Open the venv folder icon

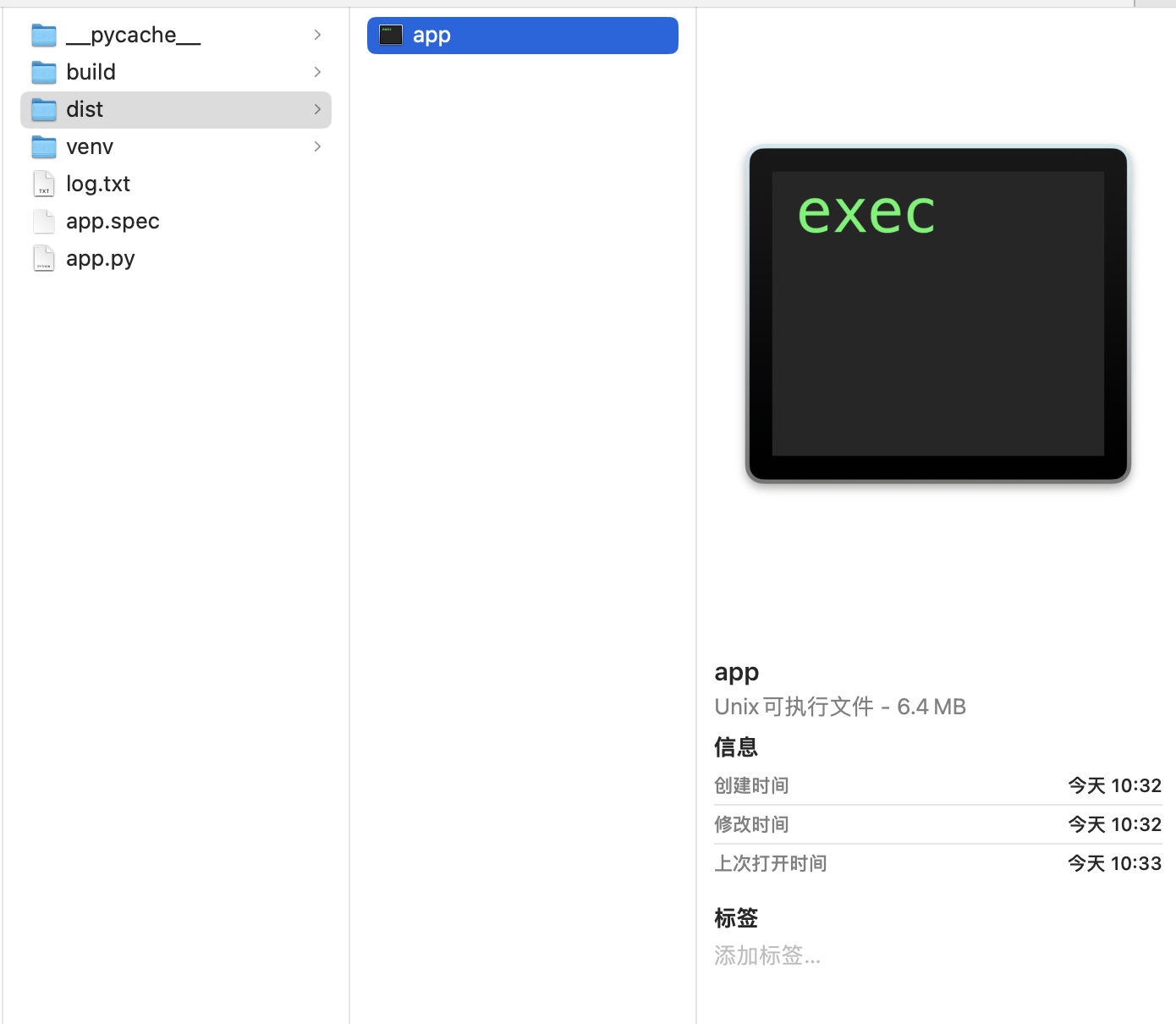(43, 146)
